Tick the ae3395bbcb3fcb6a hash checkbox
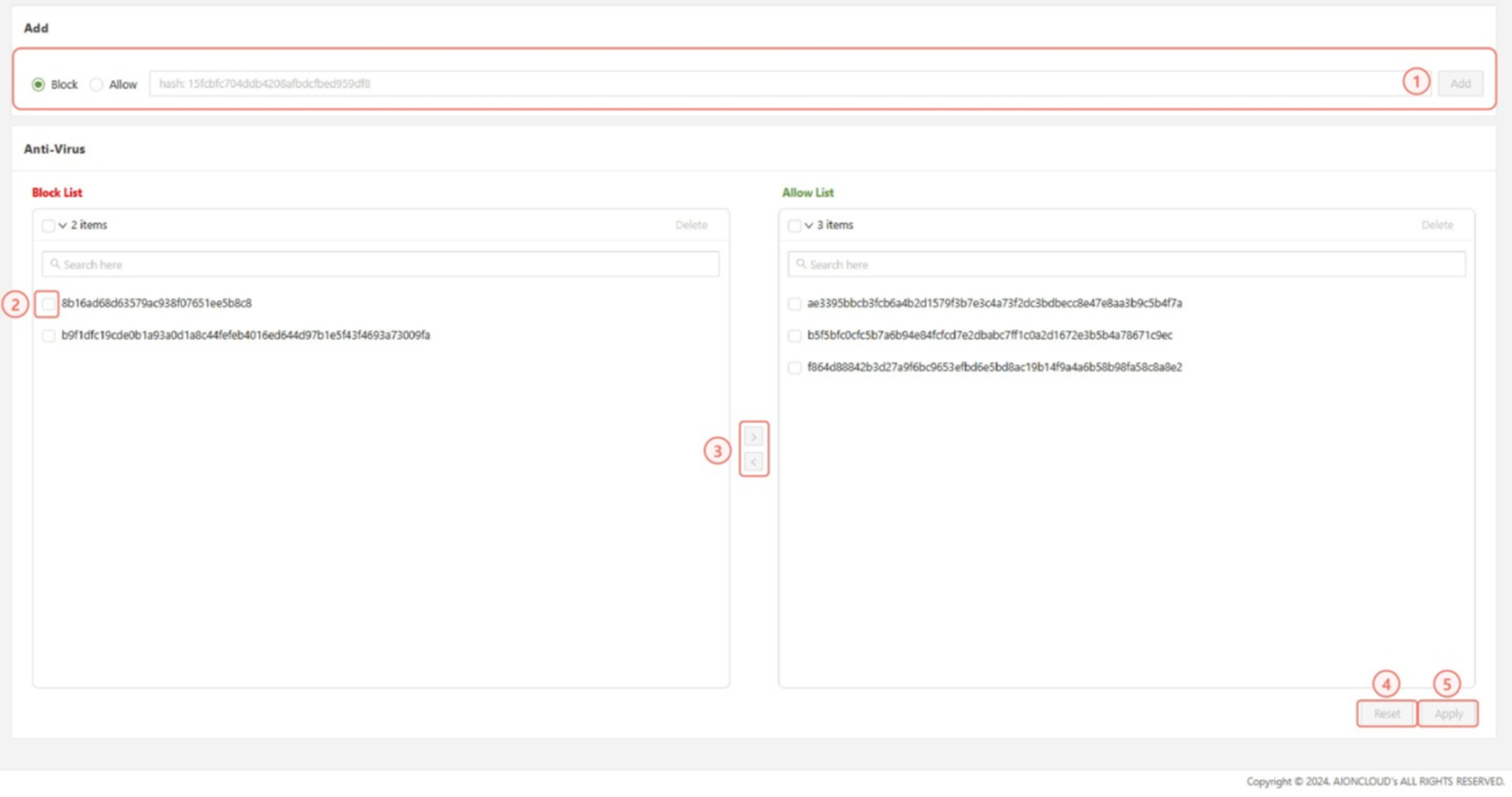Image resolution: width=1512 pixels, height=797 pixels. [794, 304]
